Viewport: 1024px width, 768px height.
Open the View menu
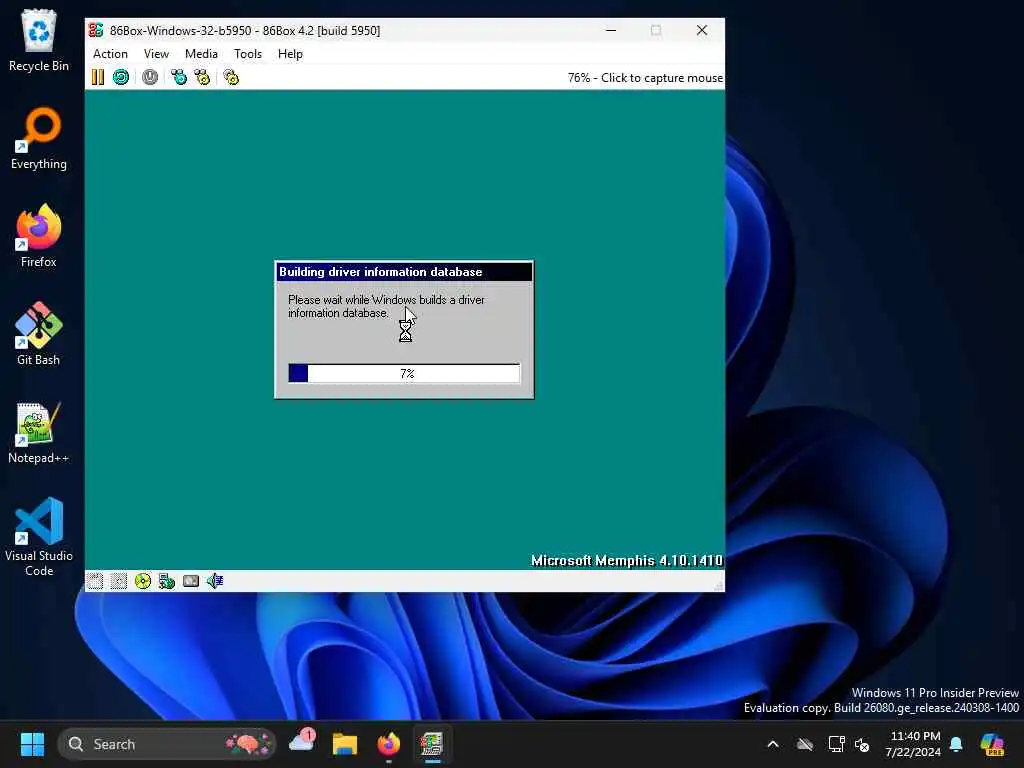pos(156,54)
